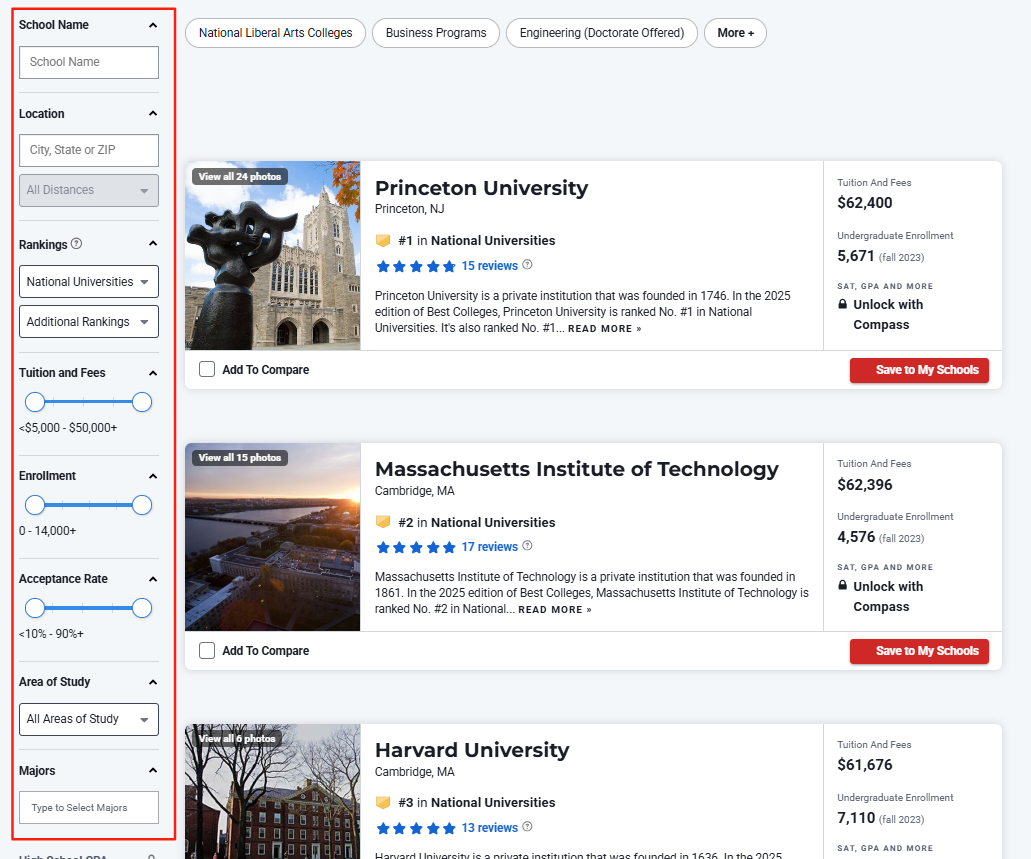1031x859 pixels.
Task: Click the Tuition and Fees minimum slider handle
Action: coord(35,402)
